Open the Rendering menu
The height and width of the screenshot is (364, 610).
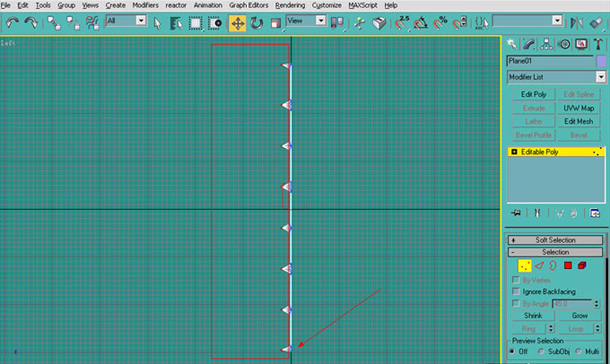tap(290, 5)
